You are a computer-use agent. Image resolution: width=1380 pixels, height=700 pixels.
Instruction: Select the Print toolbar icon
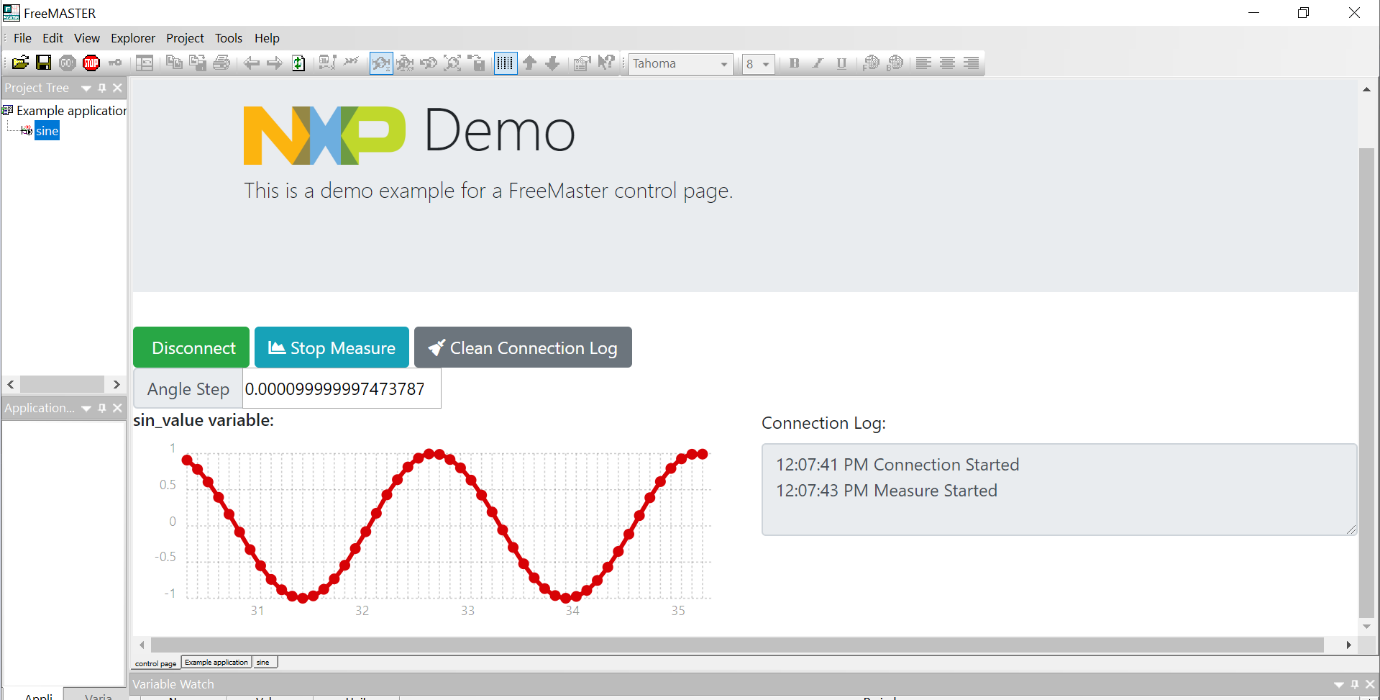(219, 62)
